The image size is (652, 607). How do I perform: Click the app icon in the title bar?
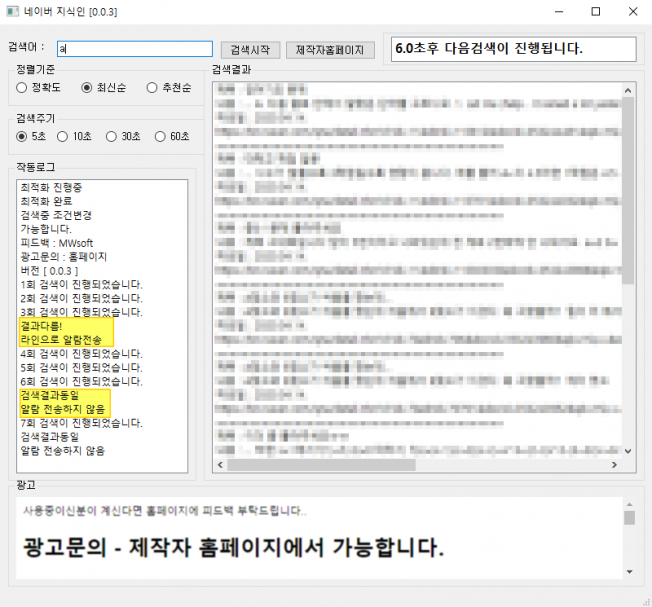[x=13, y=12]
